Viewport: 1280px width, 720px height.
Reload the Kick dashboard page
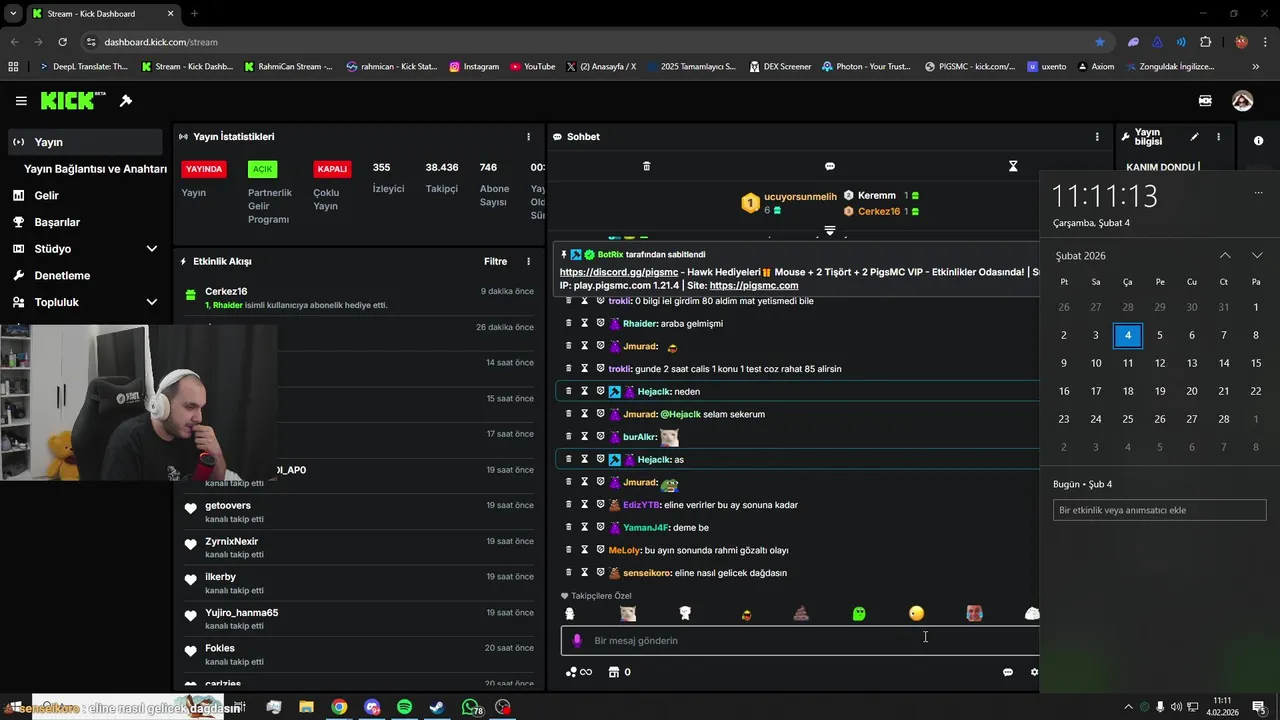62,42
